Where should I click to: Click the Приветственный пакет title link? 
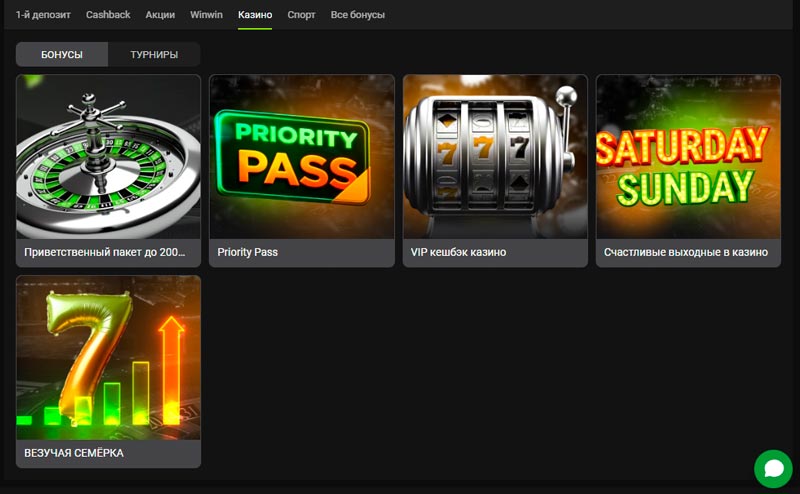pos(105,252)
